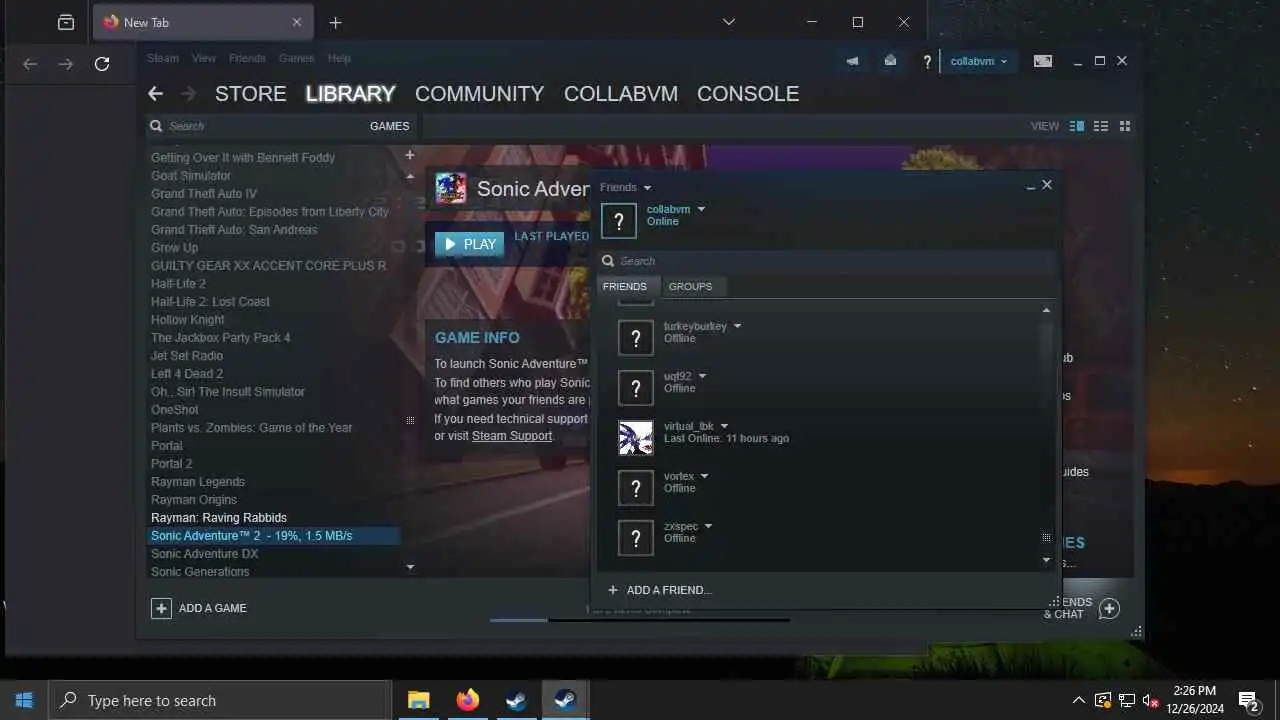Screen dimensions: 1280x720
Task: Go back using the Steam back arrow
Action: [x=155, y=93]
